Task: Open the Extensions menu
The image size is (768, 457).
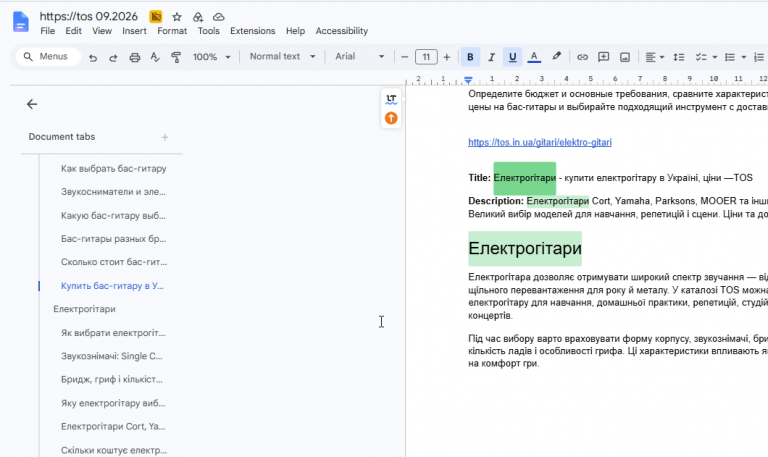Action: [x=253, y=31]
